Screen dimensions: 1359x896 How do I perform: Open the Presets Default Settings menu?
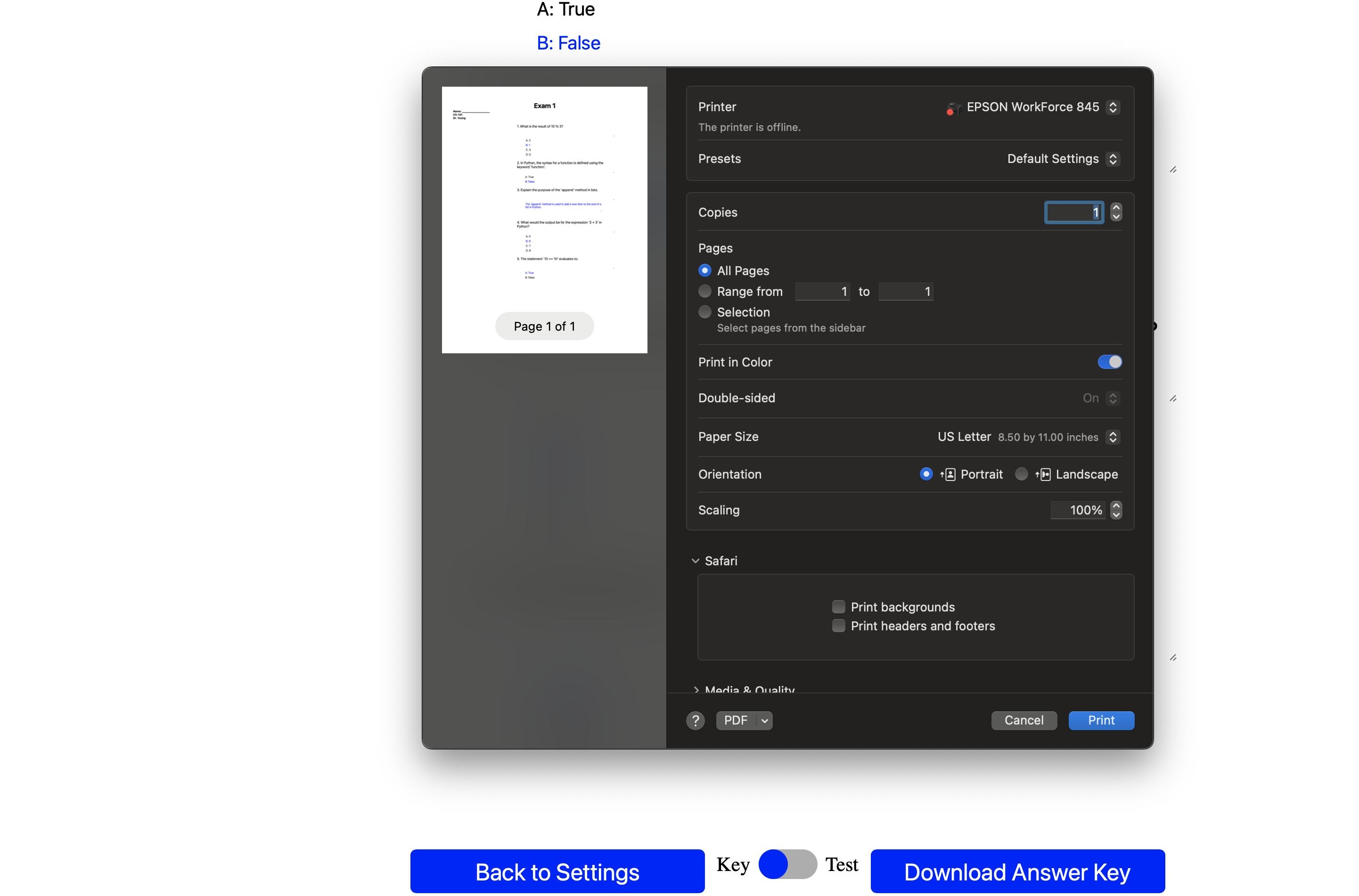1112,159
